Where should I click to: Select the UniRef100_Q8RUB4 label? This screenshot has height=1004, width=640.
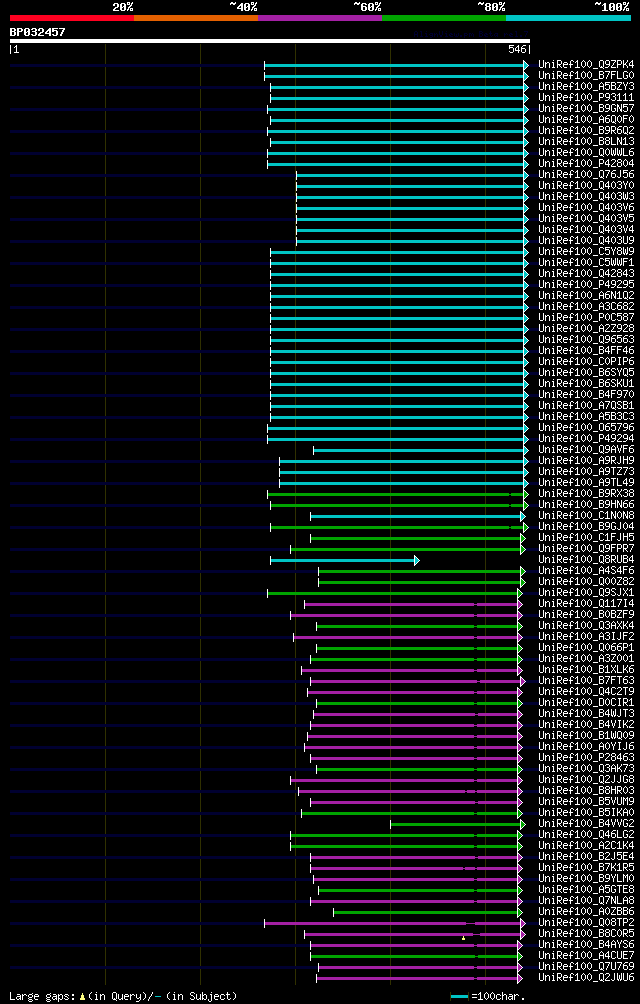point(586,560)
